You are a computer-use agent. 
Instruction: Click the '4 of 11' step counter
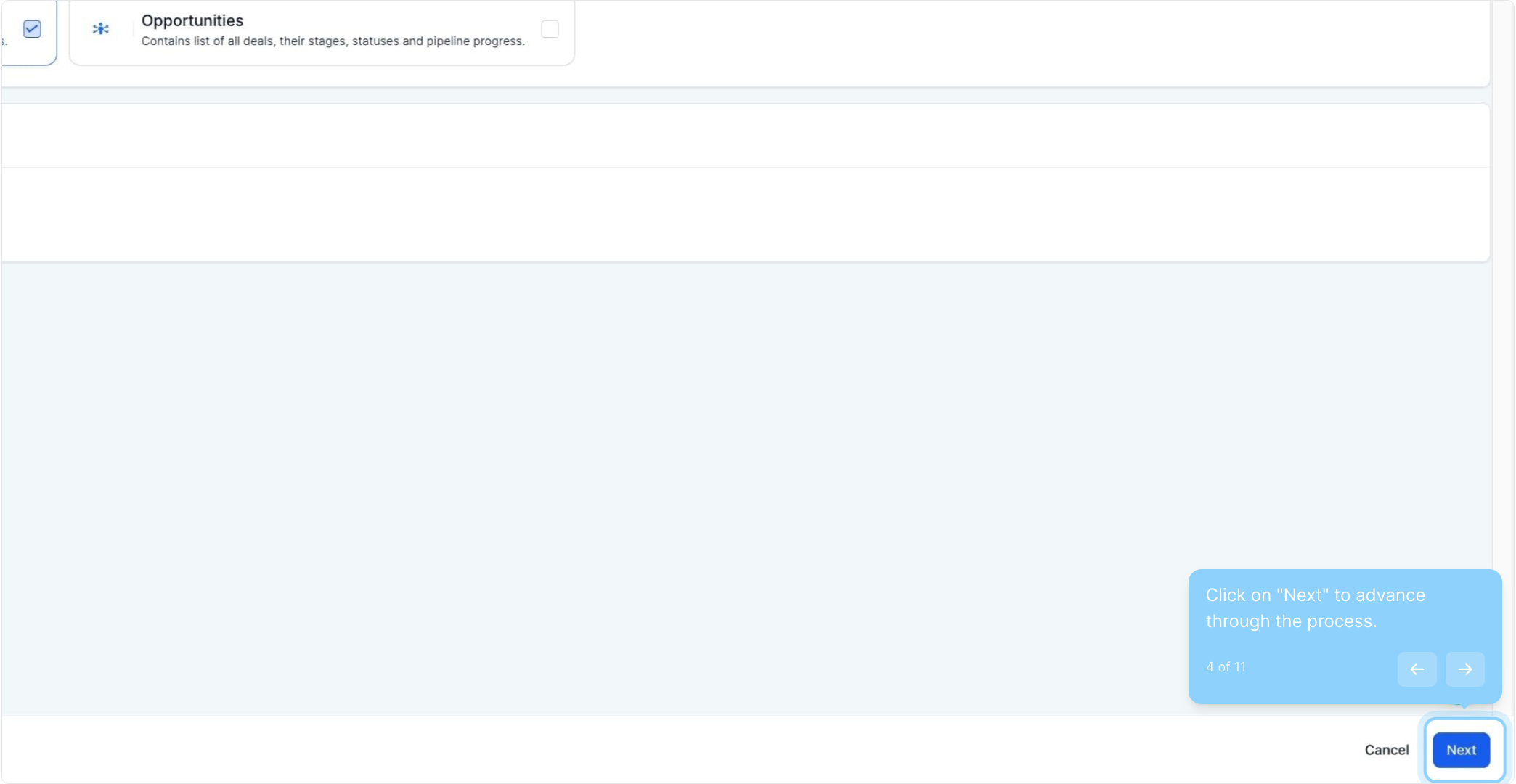point(1226,667)
